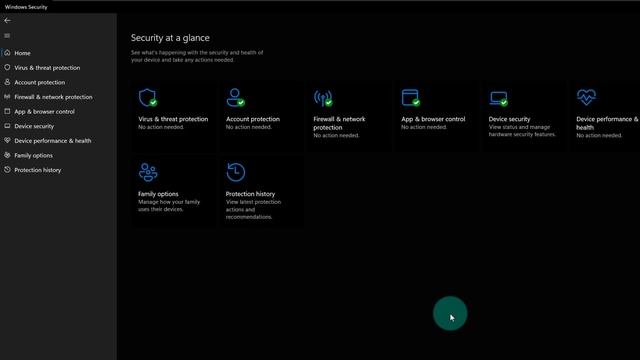Open Device performance & health from sidebar
640x360 pixels.
pyautogui.click(x=53, y=141)
